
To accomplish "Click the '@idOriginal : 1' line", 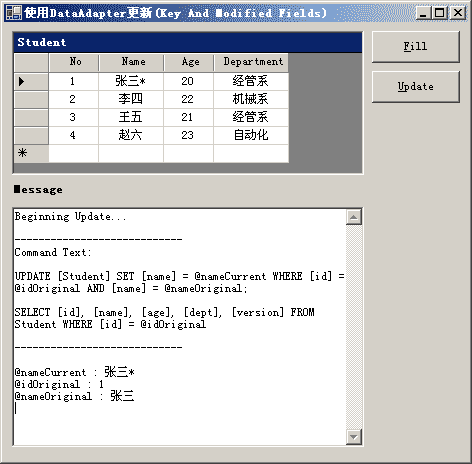I will click(59, 384).
